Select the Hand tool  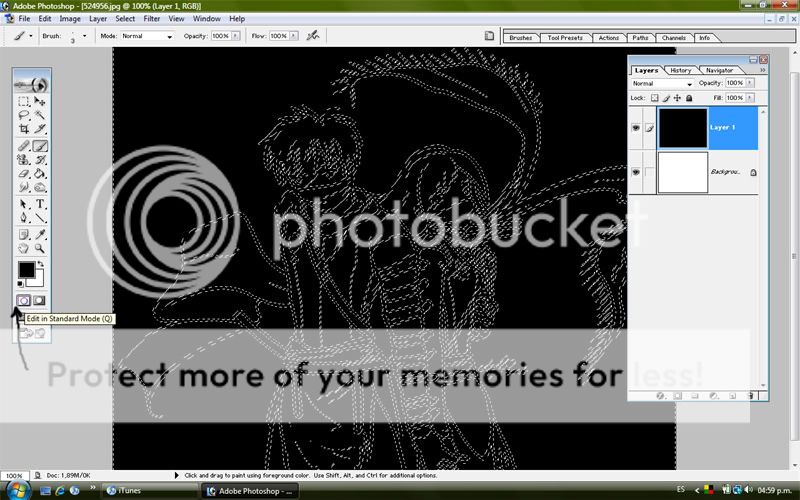point(24,247)
